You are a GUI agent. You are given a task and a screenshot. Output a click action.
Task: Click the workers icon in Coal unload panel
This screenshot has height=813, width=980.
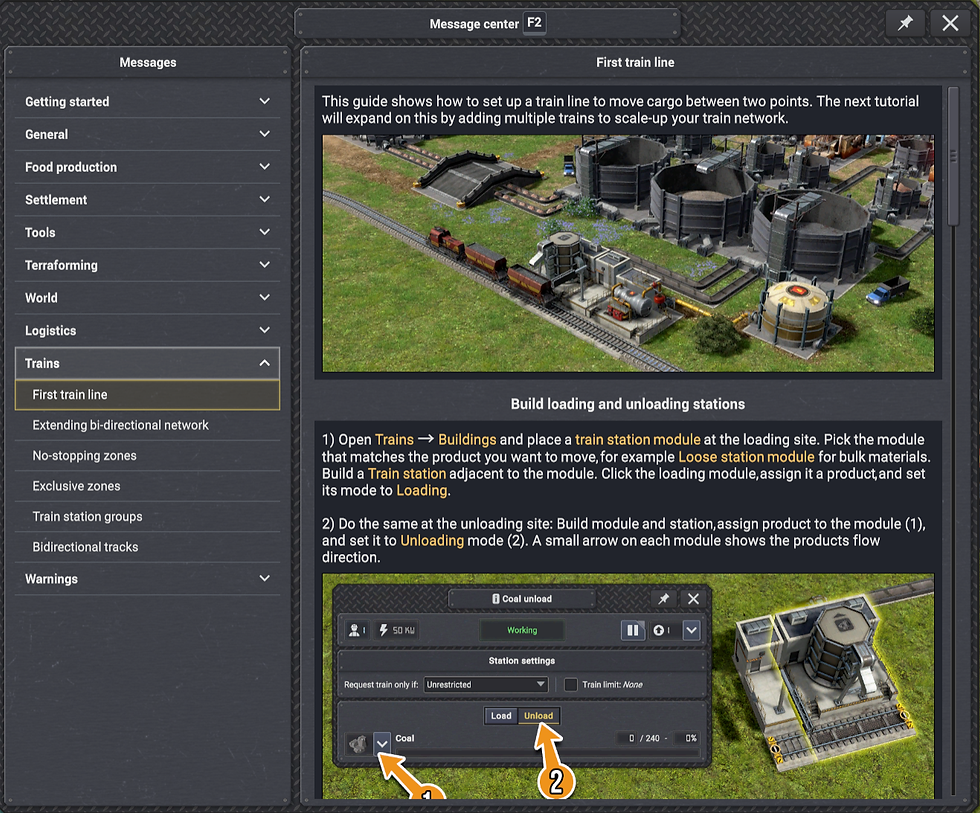point(356,630)
